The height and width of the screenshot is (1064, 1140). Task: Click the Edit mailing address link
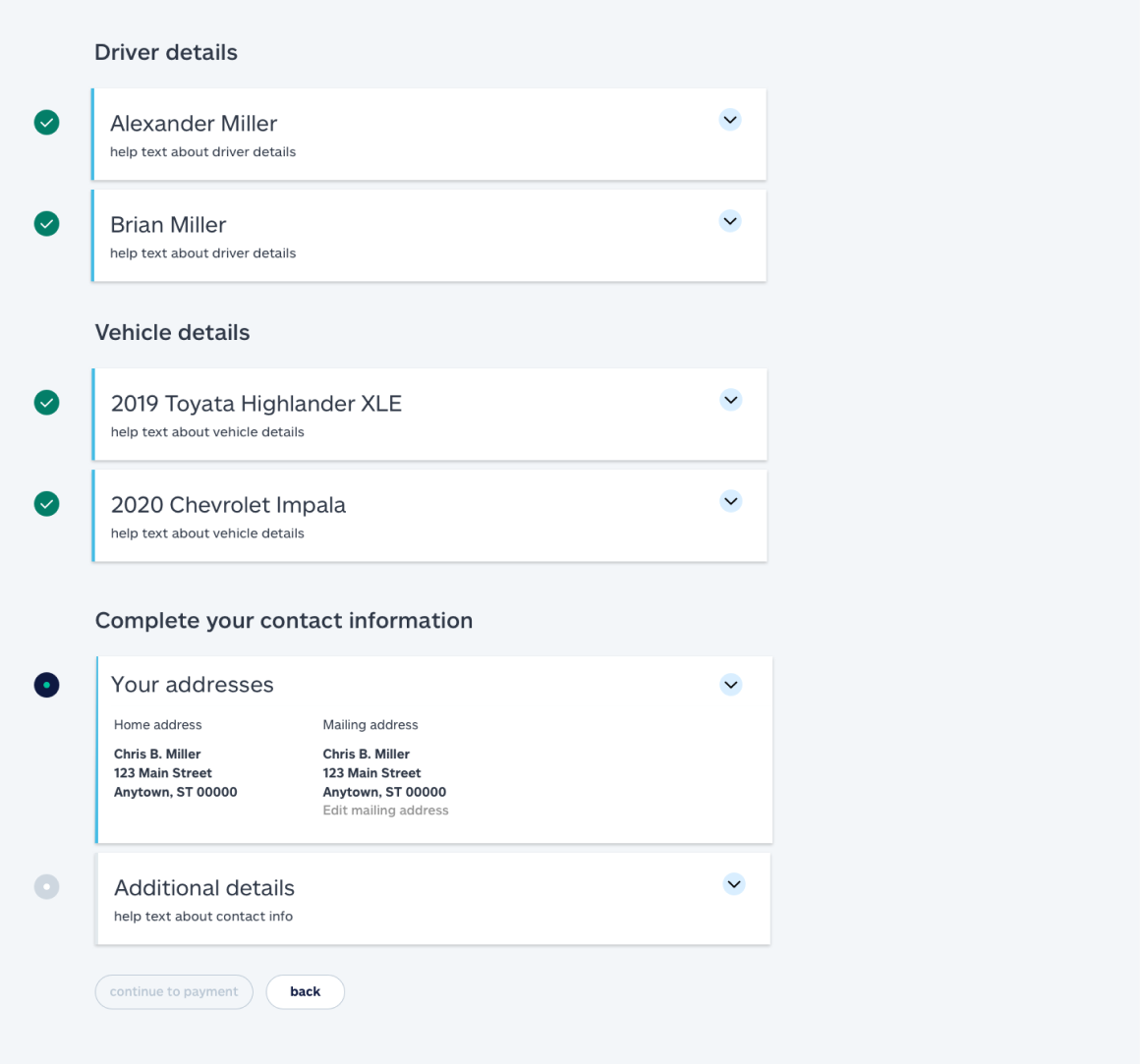[x=385, y=811]
